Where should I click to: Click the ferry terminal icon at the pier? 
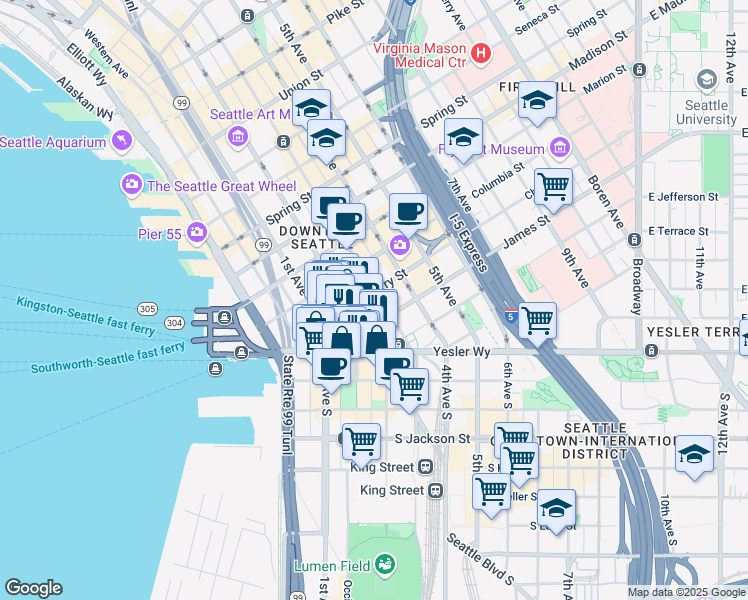(x=225, y=317)
